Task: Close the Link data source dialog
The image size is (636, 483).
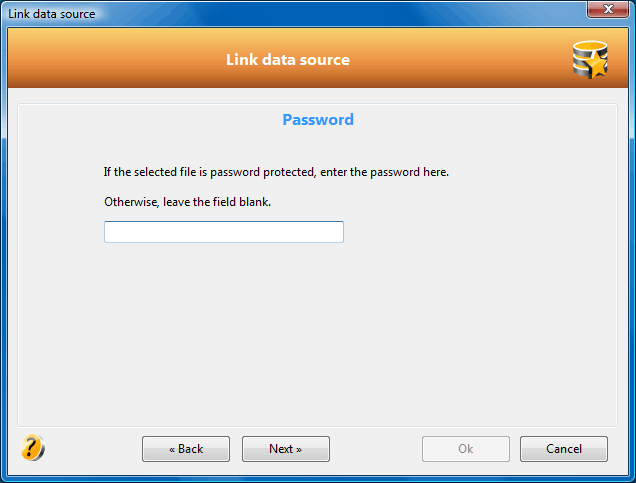Action: (x=608, y=9)
